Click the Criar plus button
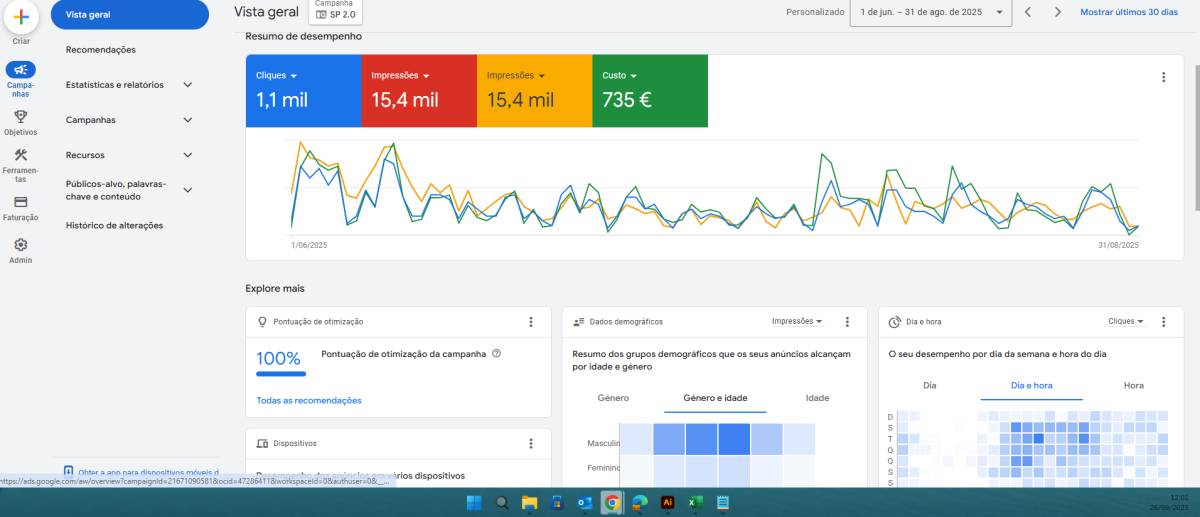Viewport: 1200px width, 517px height. click(21, 16)
